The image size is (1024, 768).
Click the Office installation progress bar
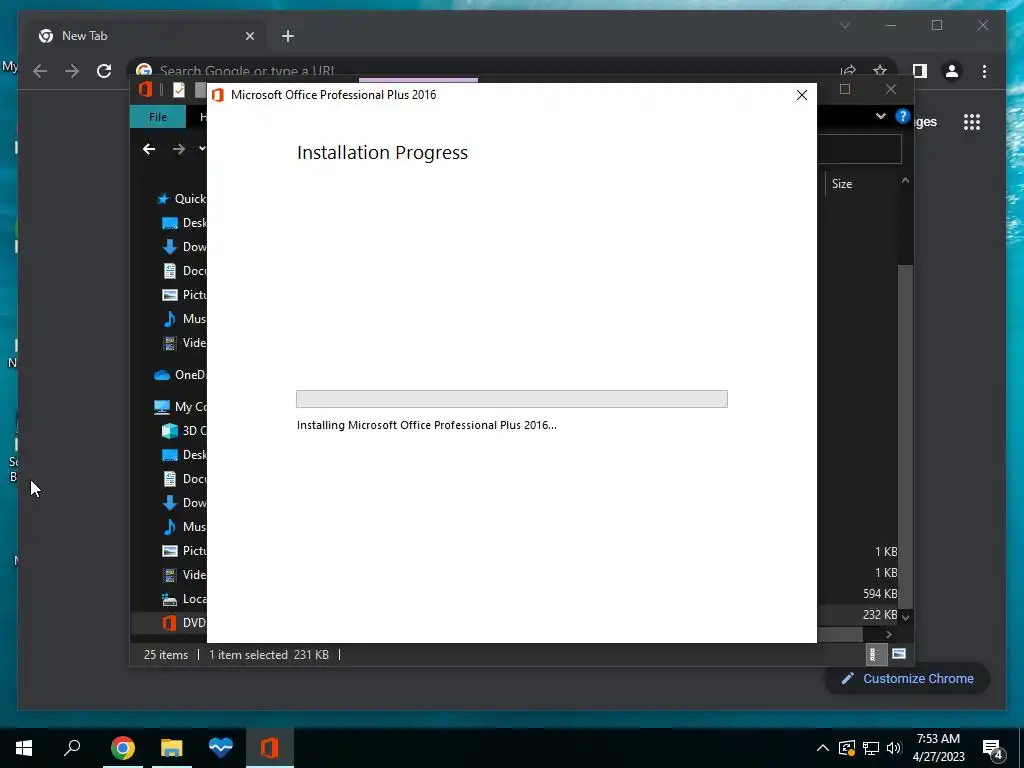click(511, 399)
